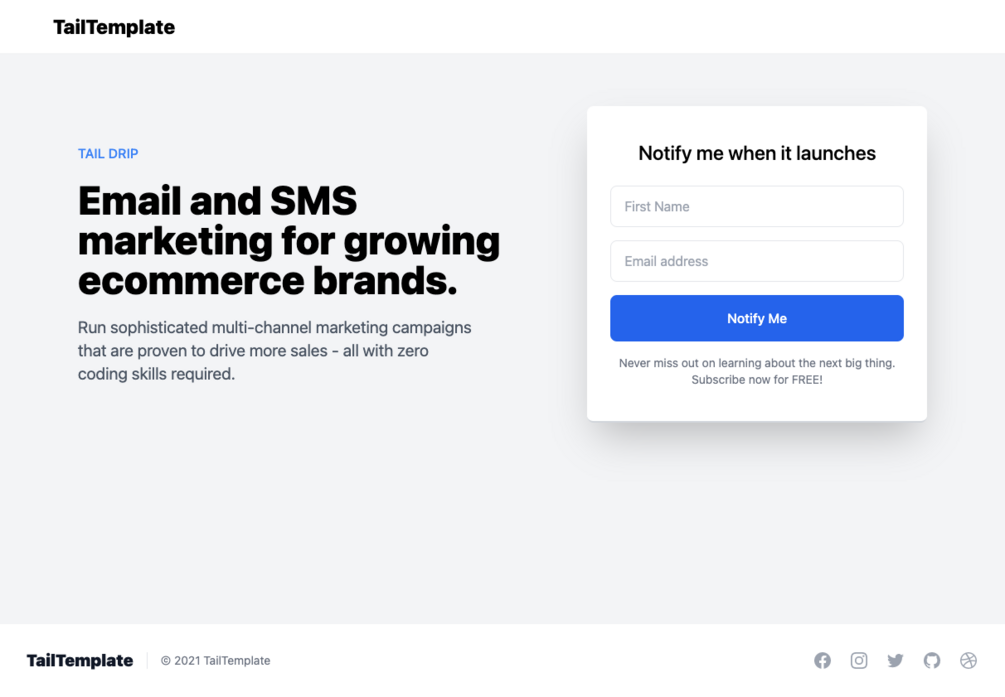Open the Instagram social link
The image size is (1005, 697).
click(x=859, y=660)
